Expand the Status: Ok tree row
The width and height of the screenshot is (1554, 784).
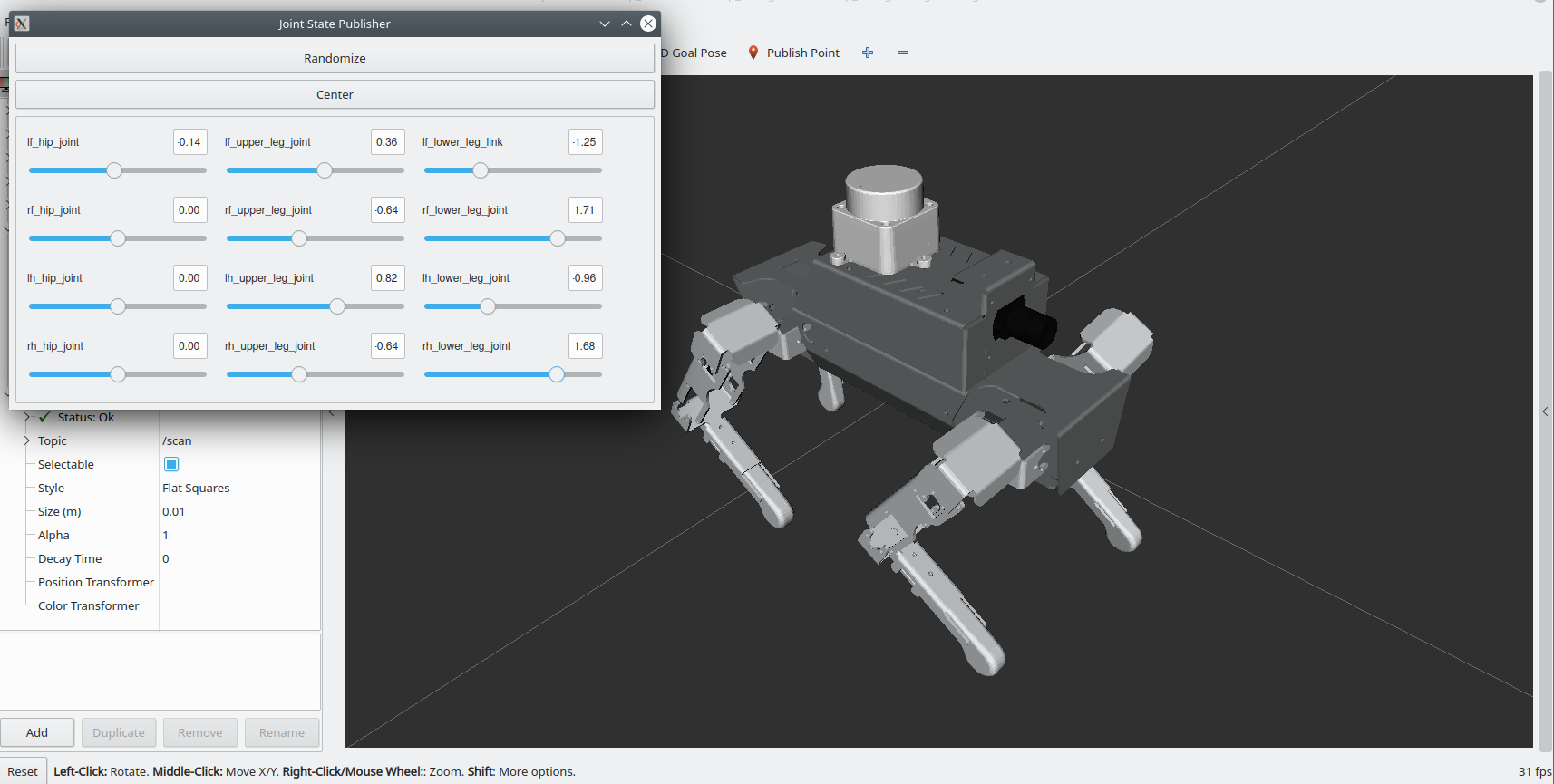(x=27, y=417)
